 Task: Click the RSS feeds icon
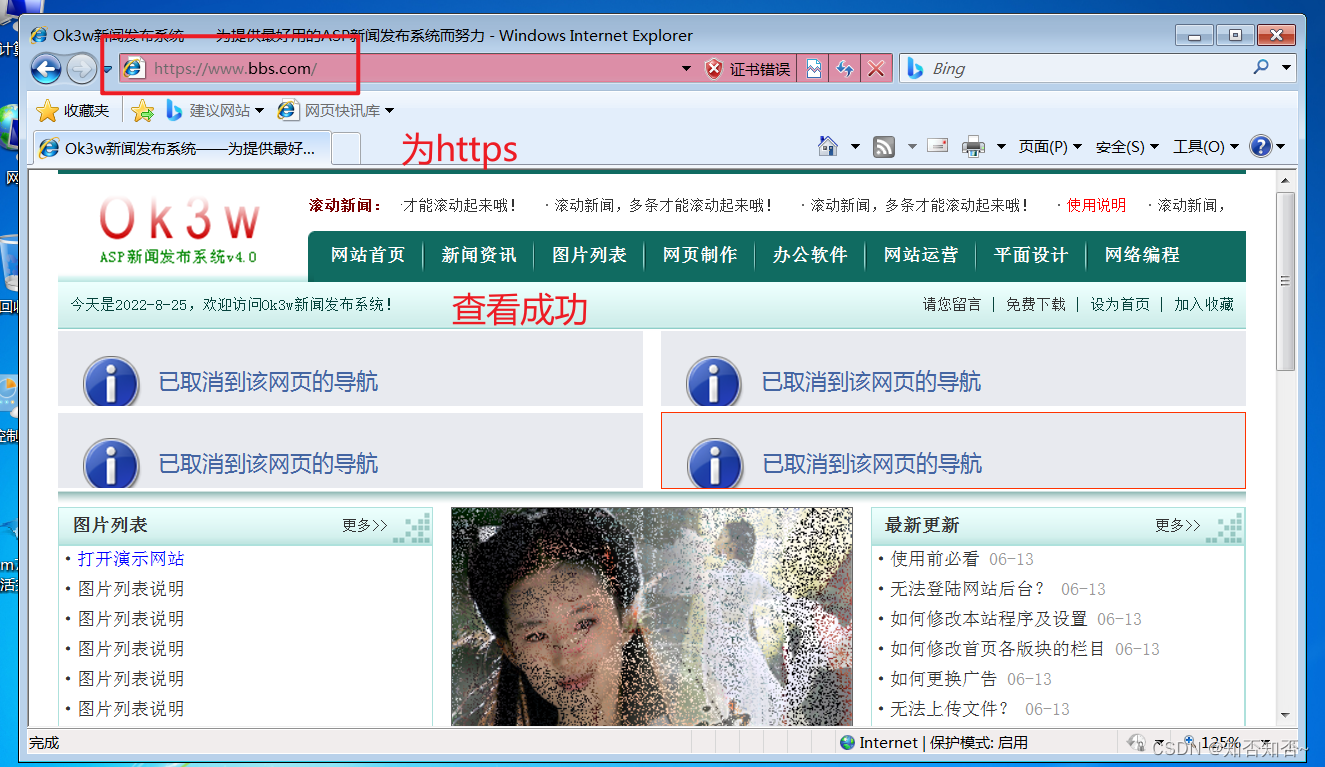pyautogui.click(x=884, y=145)
